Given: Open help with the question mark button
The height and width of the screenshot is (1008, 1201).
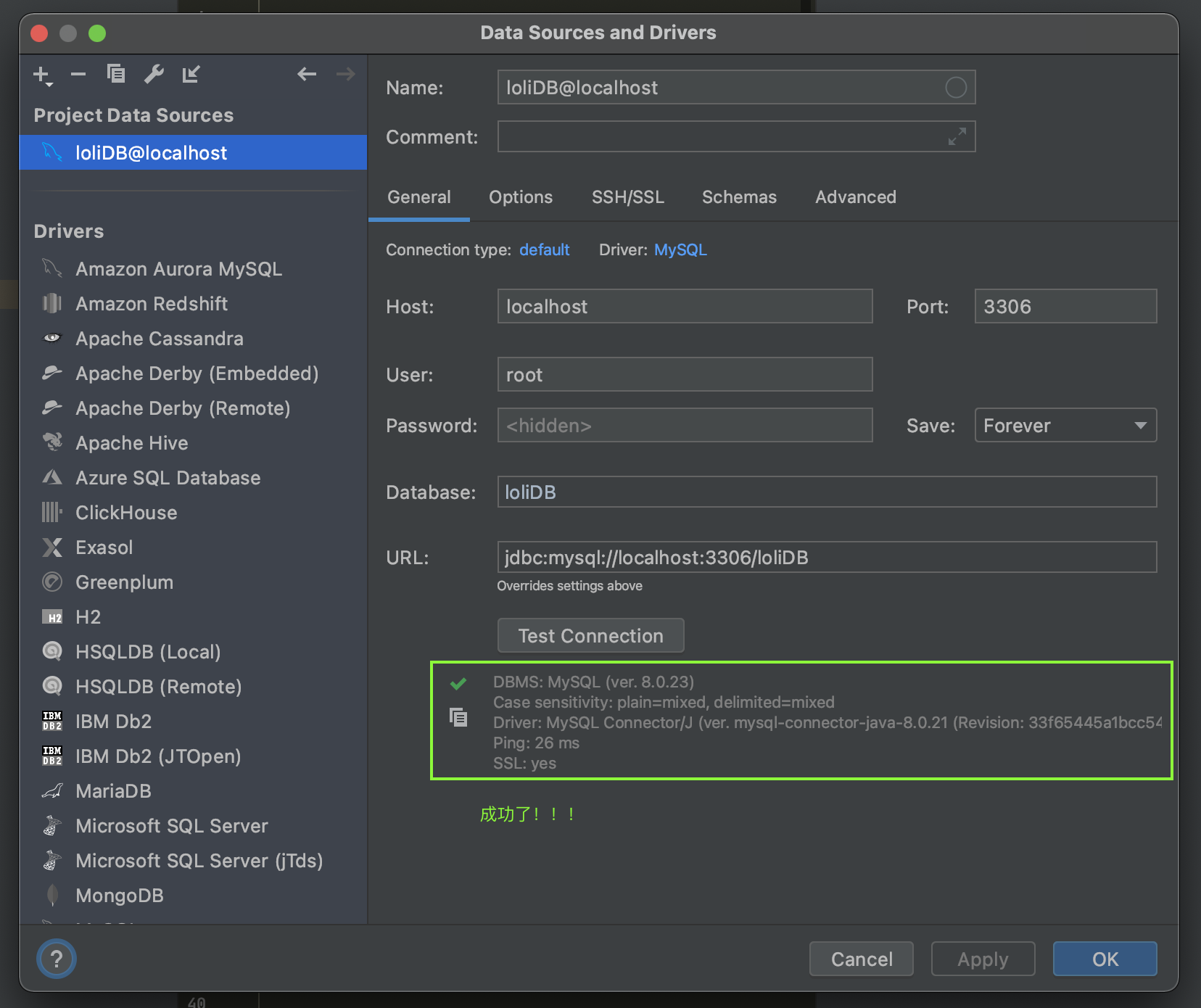Looking at the screenshot, I should [x=57, y=959].
